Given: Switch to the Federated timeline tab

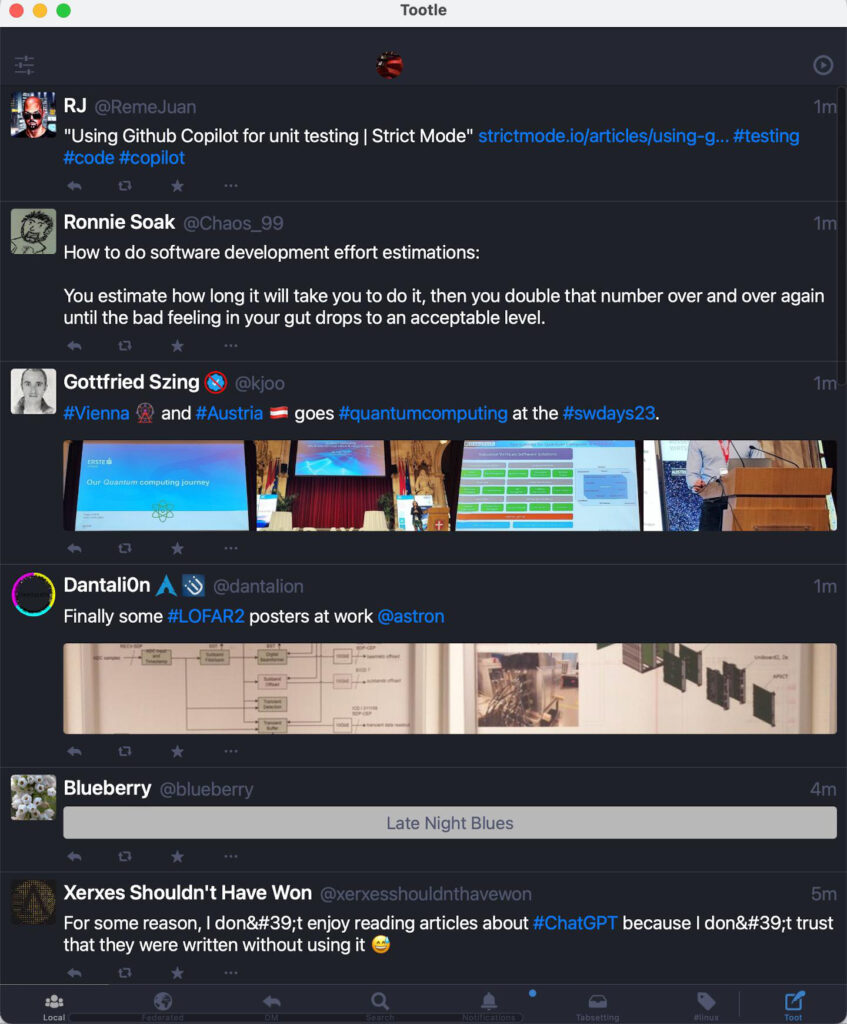Looking at the screenshot, I should (x=163, y=1006).
